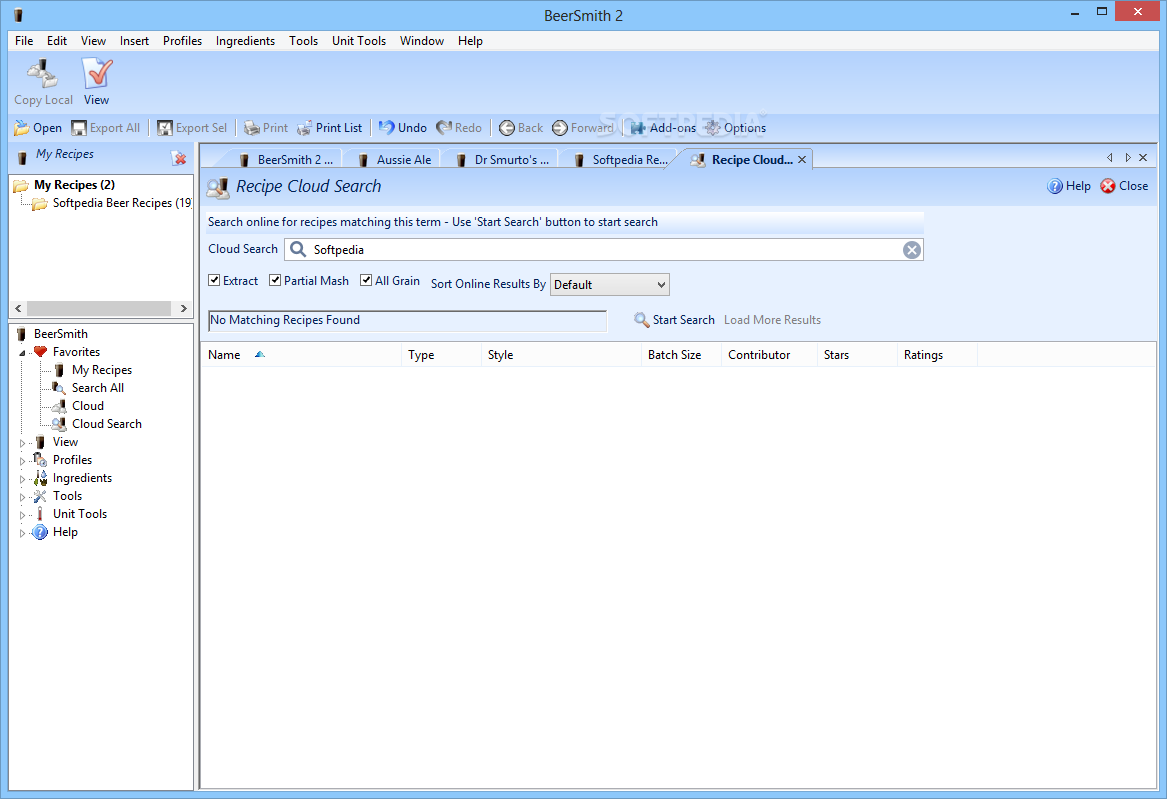
Task: Open the Unit Tools menu
Action: coord(359,41)
